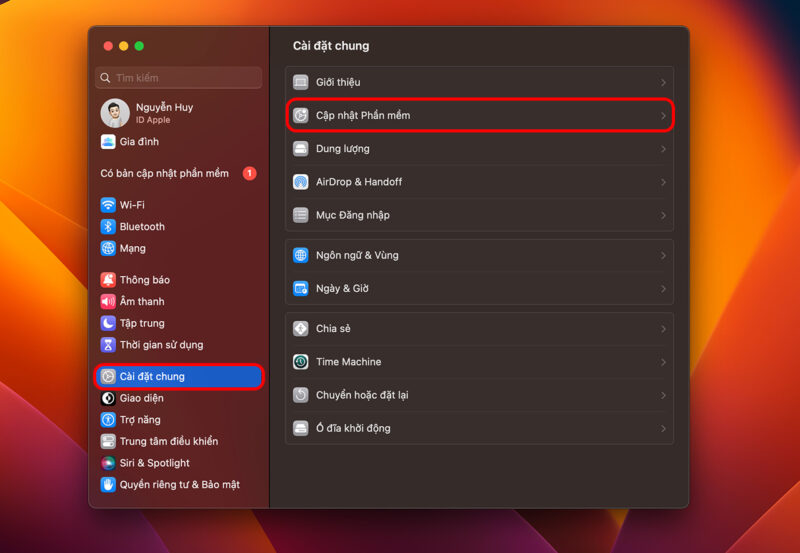Click the Ổ đĩa khởi động disk icon
Screen dimensions: 800x553
301,429
